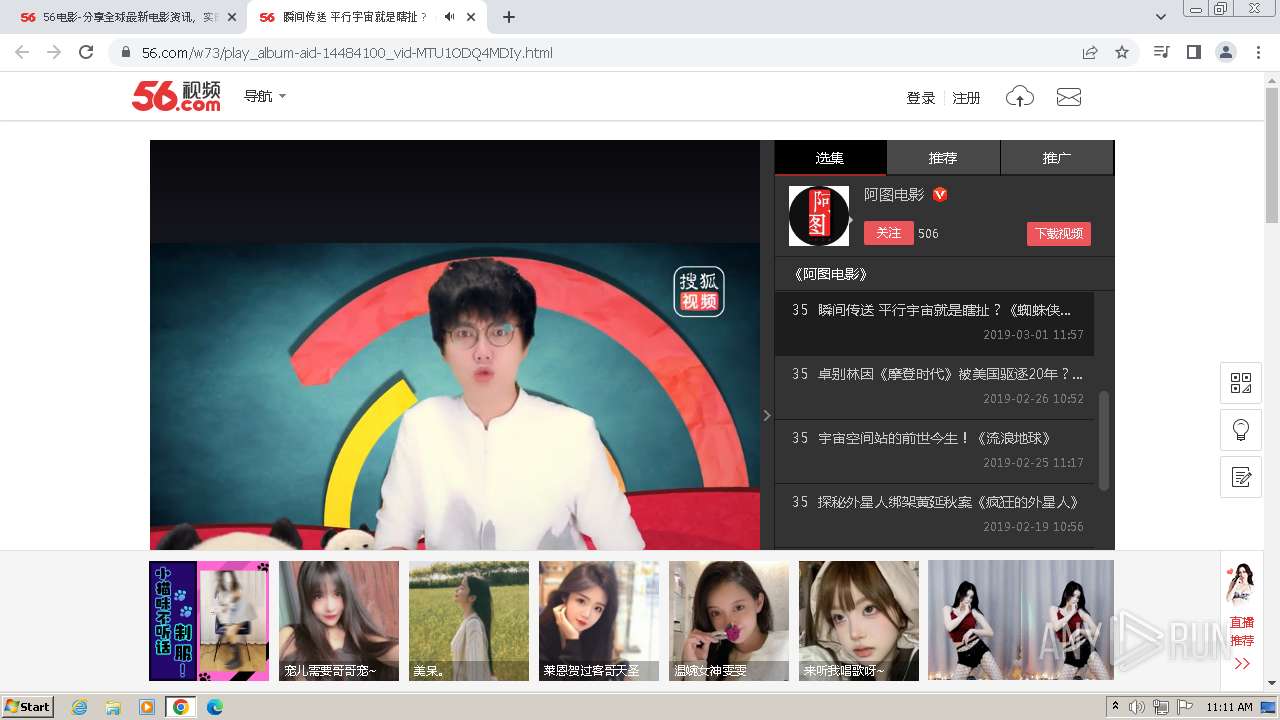Click the 下载视频 download button

click(x=1058, y=233)
